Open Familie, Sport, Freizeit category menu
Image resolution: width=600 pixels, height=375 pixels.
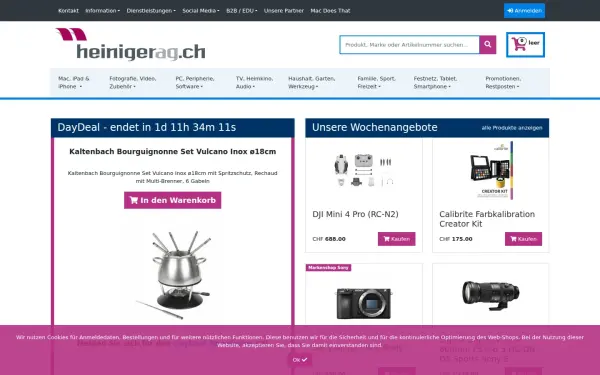pos(377,82)
